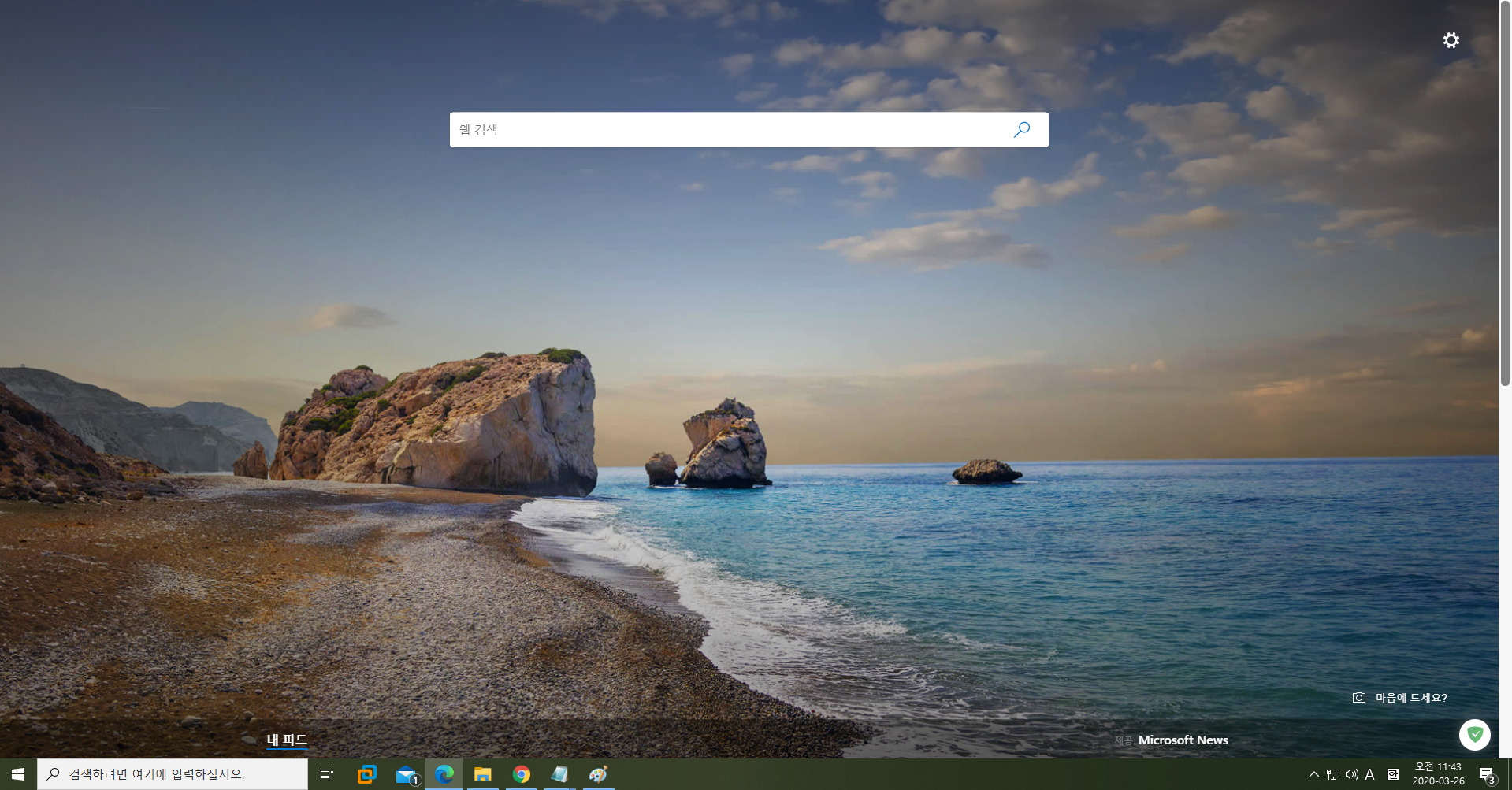This screenshot has height=790, width=1512.
Task: Open network status tray icon
Action: (1333, 774)
